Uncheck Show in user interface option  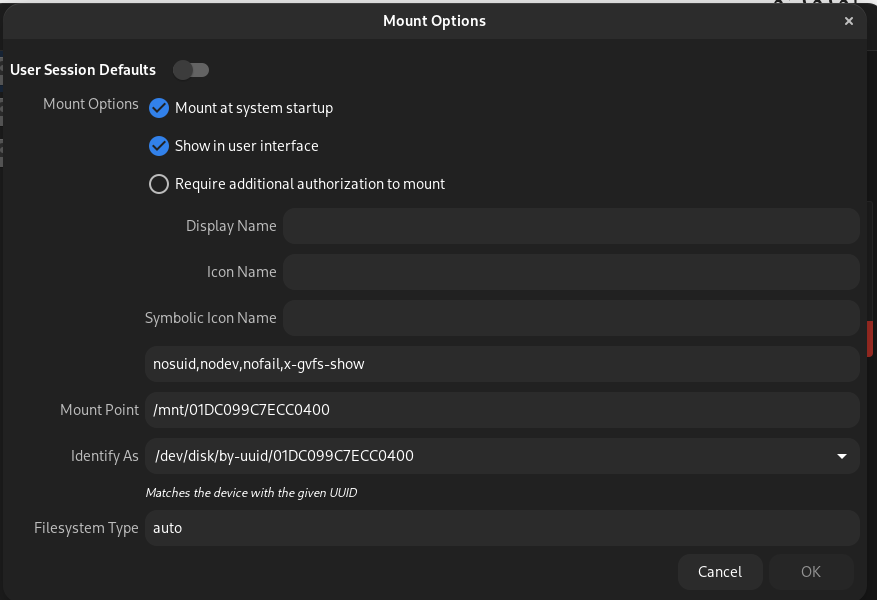159,146
